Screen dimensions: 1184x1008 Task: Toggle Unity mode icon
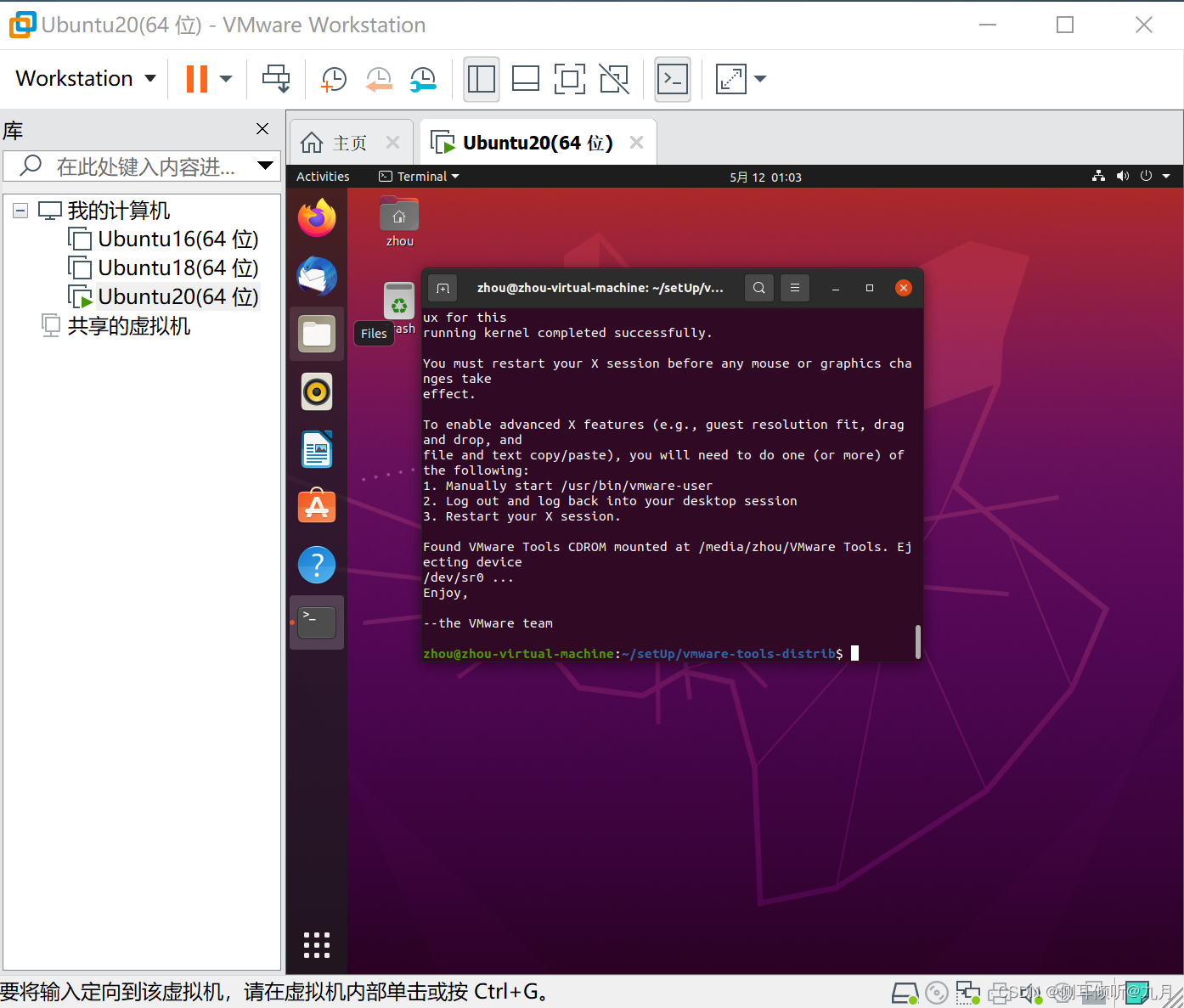point(614,79)
